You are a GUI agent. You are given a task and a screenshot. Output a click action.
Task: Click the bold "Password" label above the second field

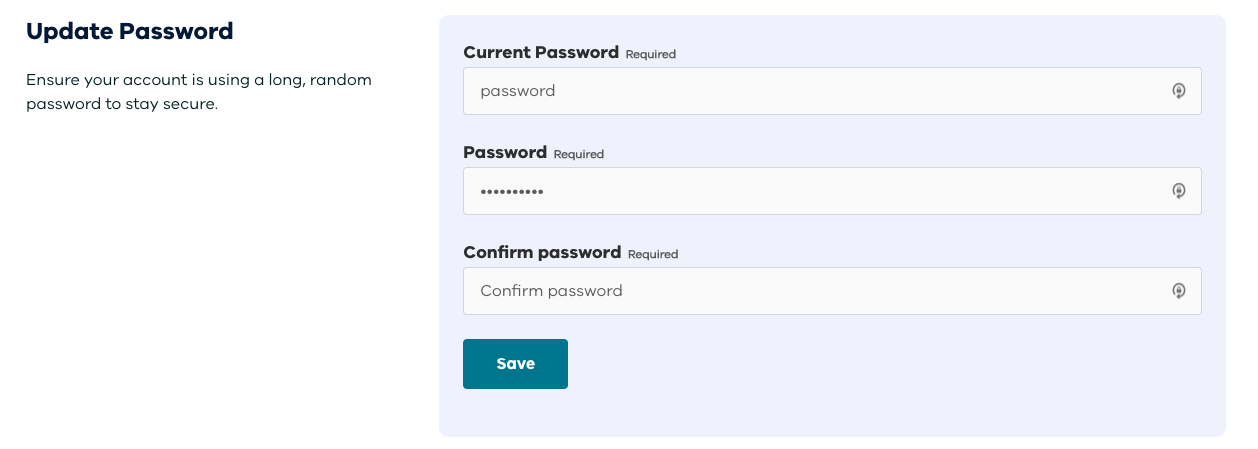(x=505, y=153)
